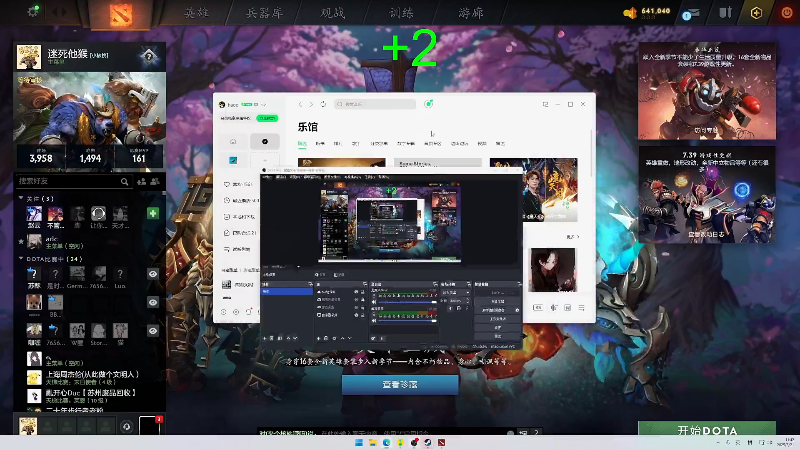Viewport: 800px width, 450px height.
Task: Click the Dota 2 logo home button
Action: tap(121, 14)
